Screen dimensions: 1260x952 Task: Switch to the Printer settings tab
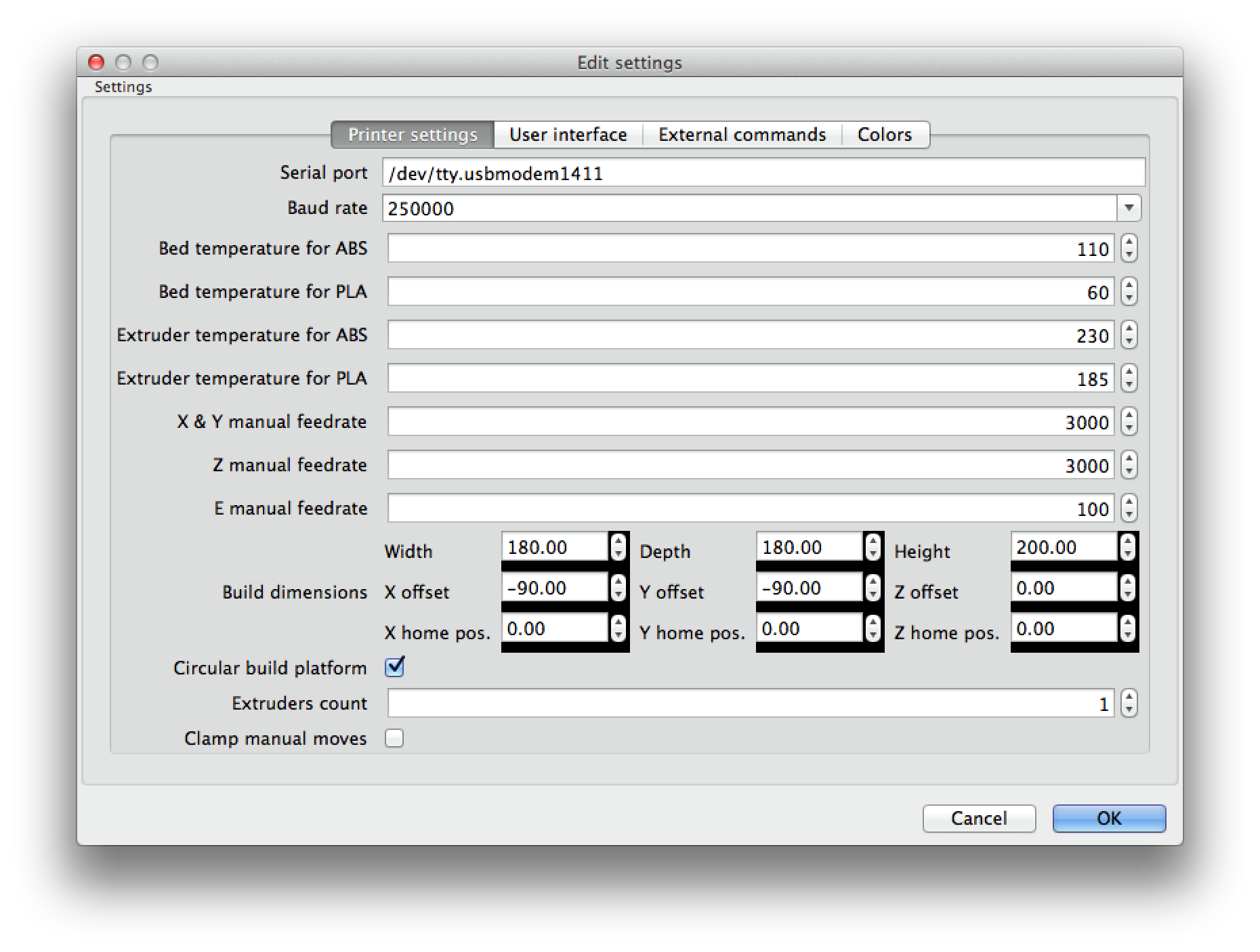pyautogui.click(x=413, y=135)
